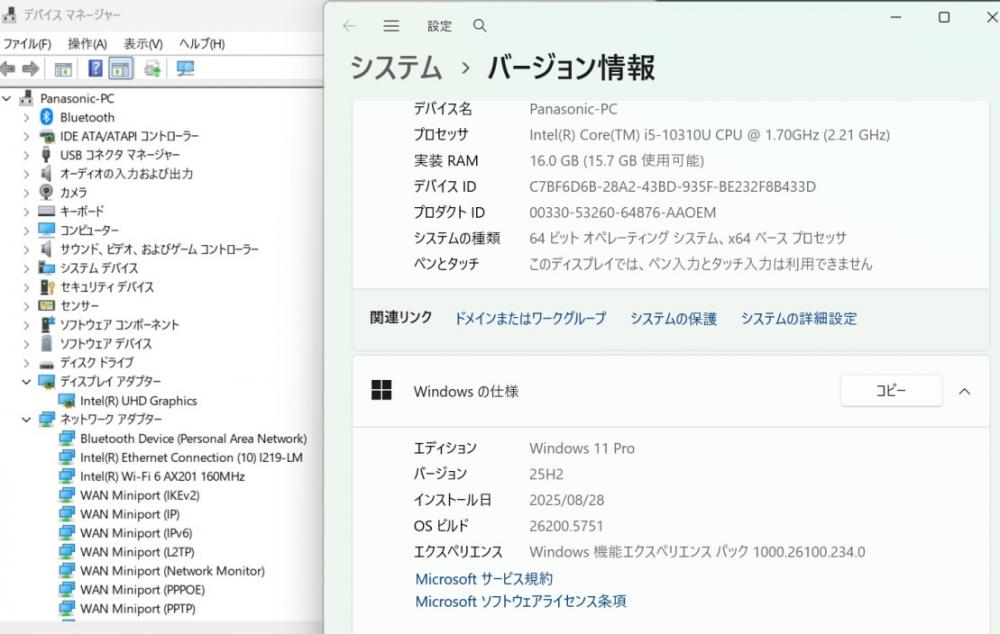Collapse the ネットワーク アダプター category

[26, 419]
